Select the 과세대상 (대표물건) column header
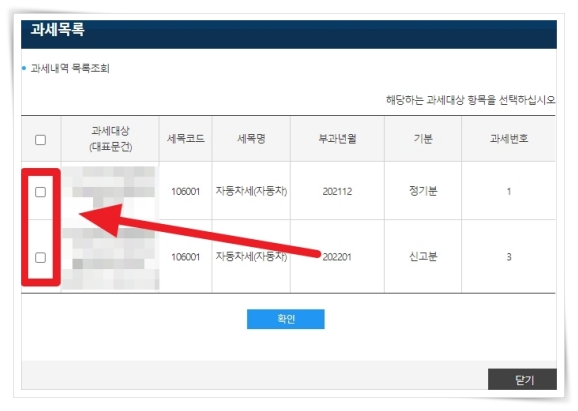 pos(110,139)
